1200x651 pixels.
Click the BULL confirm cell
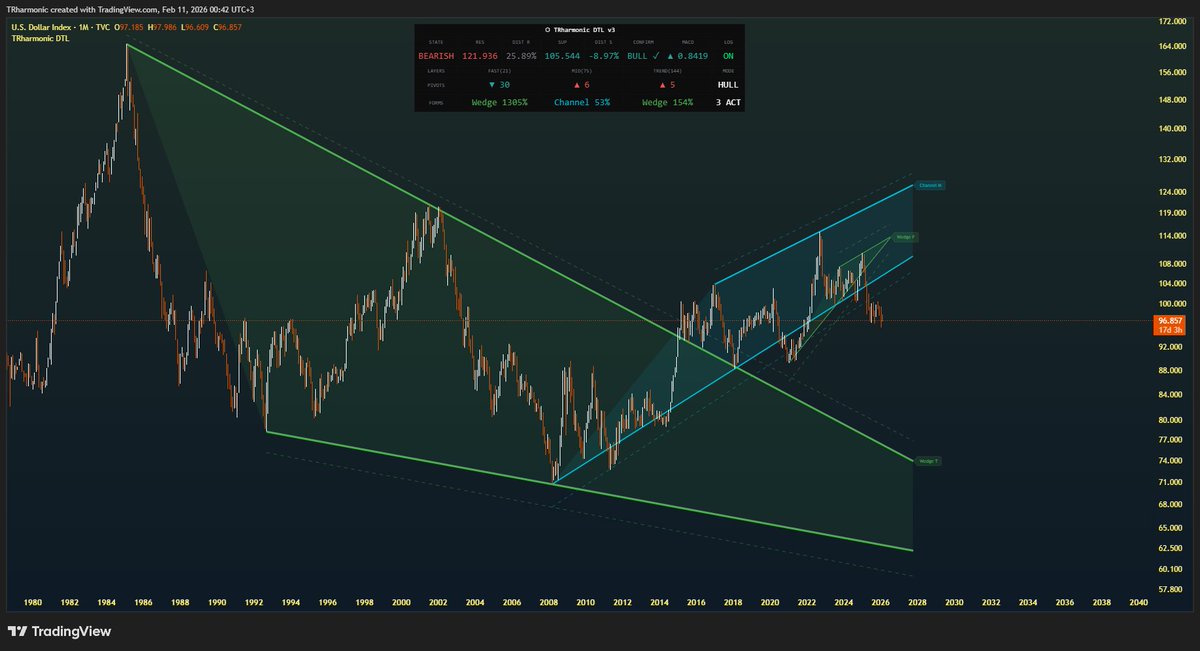tap(642, 56)
